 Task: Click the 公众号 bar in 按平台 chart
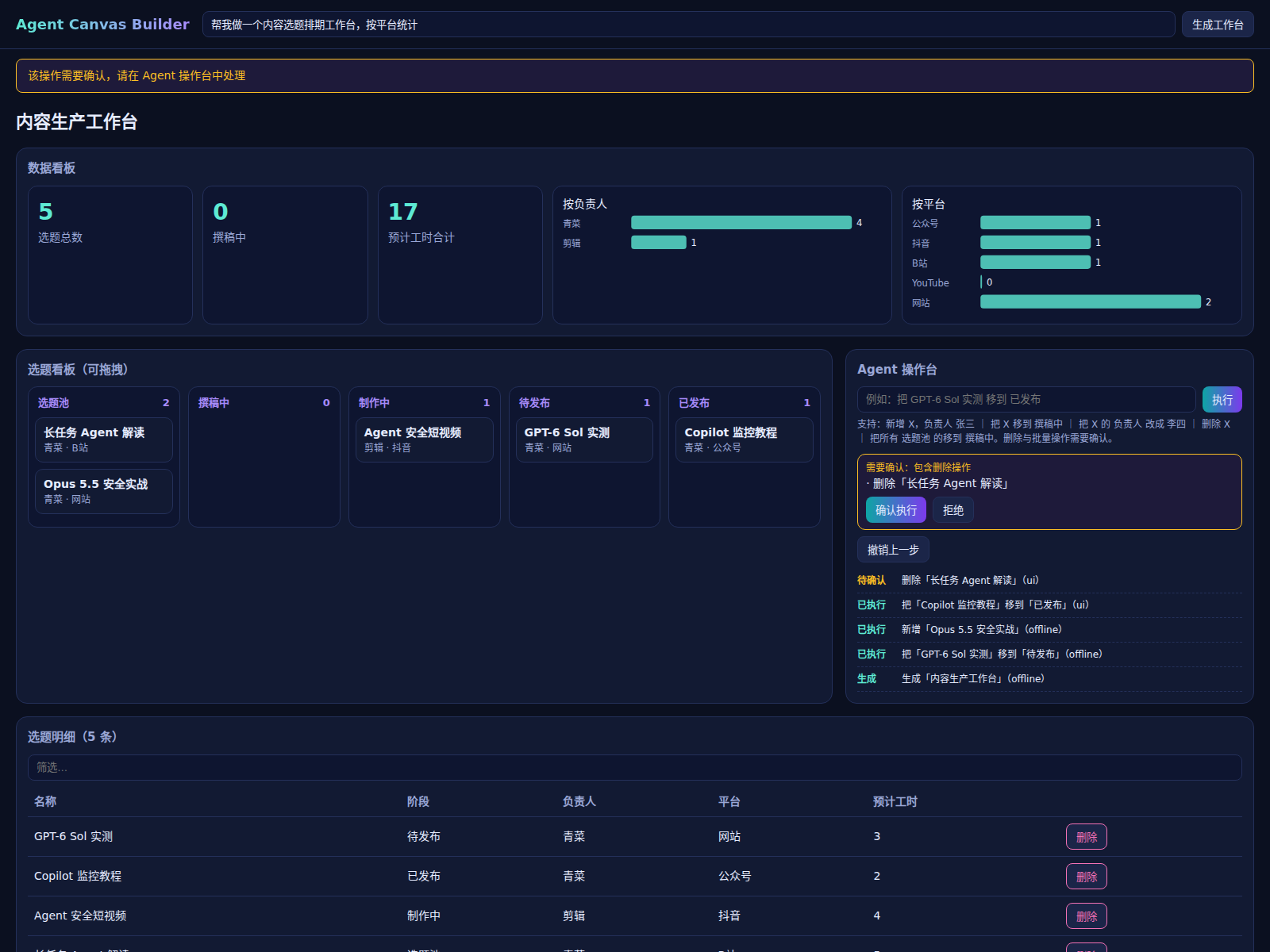point(1035,222)
